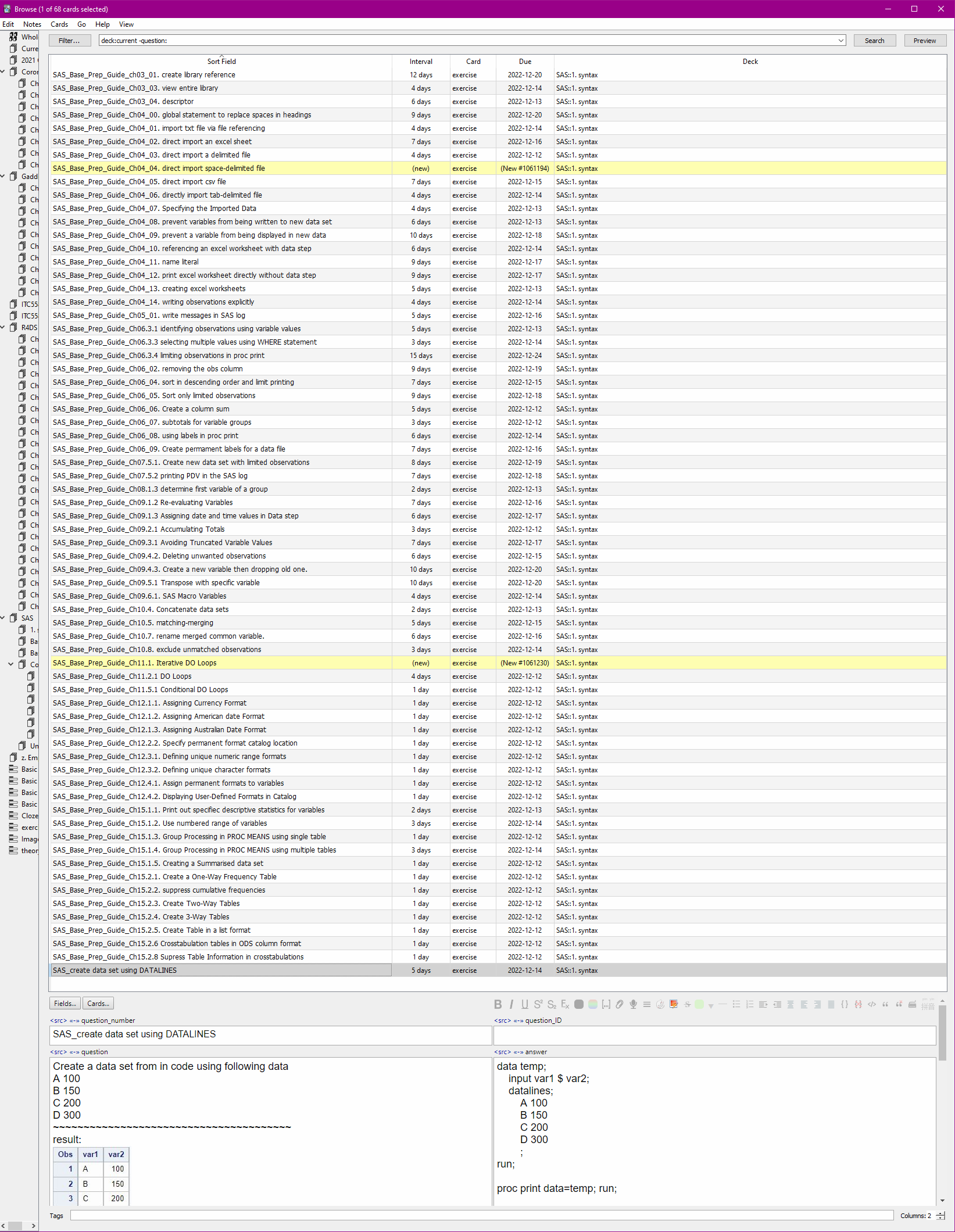Screen dimensions: 955x1232
Task: Open the card Preview button
Action: coord(925,41)
